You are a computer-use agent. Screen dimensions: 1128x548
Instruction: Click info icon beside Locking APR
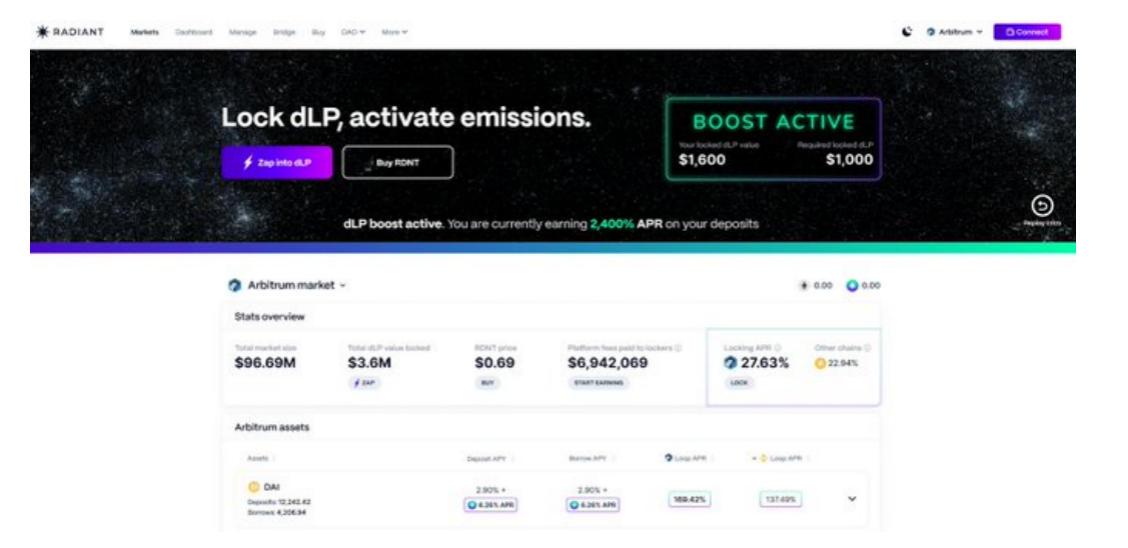click(x=778, y=348)
